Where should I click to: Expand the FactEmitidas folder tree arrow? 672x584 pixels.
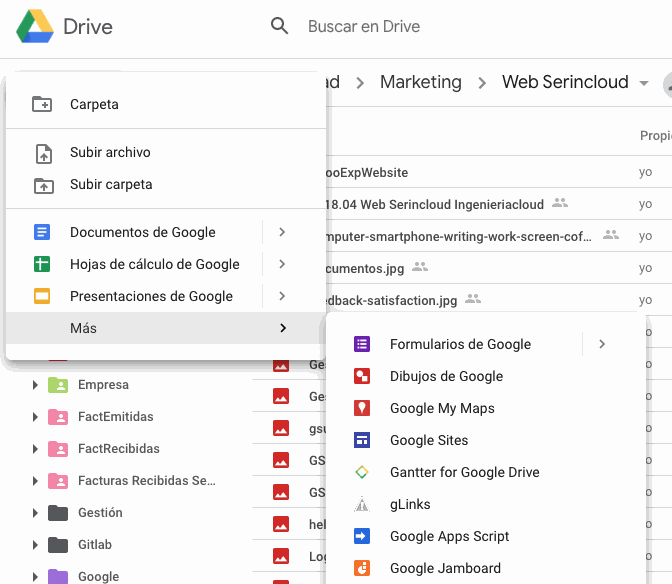[x=35, y=417]
